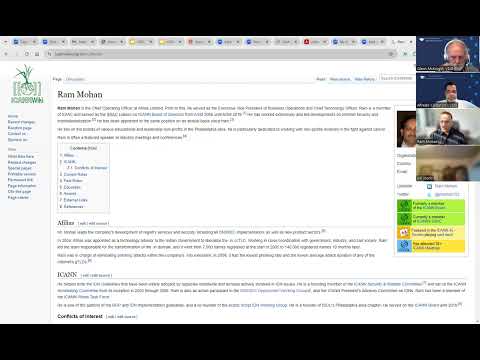This screenshot has width=480, height=360.
Task: Select Glenn McKnight's video tile
Action: [x=448, y=54]
